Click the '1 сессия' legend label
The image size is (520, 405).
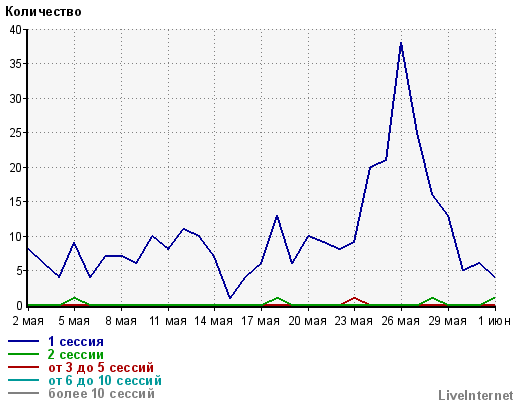(76, 342)
